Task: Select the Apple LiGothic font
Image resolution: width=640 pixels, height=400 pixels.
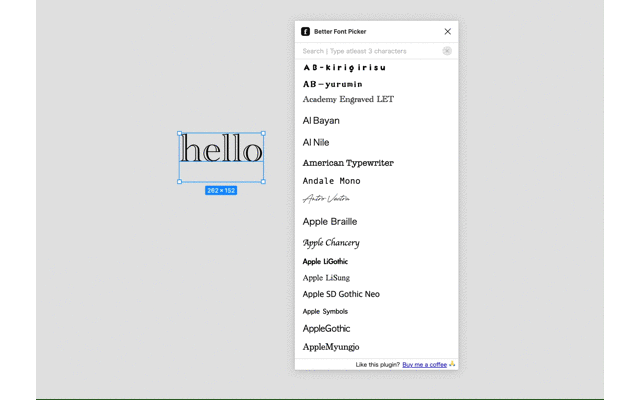Action: [325, 261]
